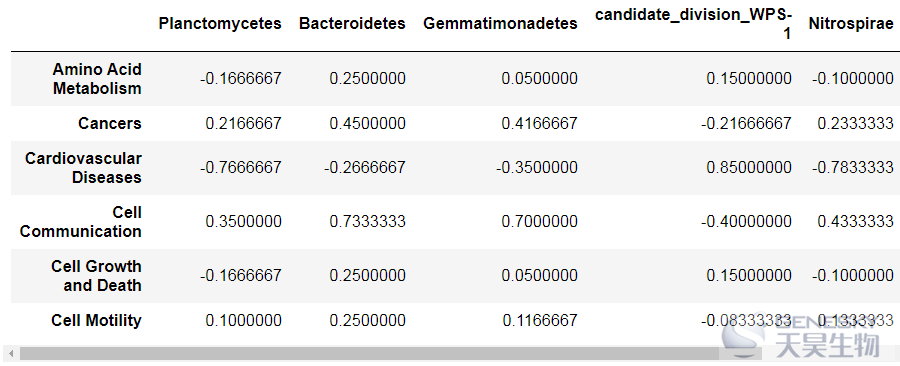Click the Gemmatimonadetes column header

click(x=500, y=24)
